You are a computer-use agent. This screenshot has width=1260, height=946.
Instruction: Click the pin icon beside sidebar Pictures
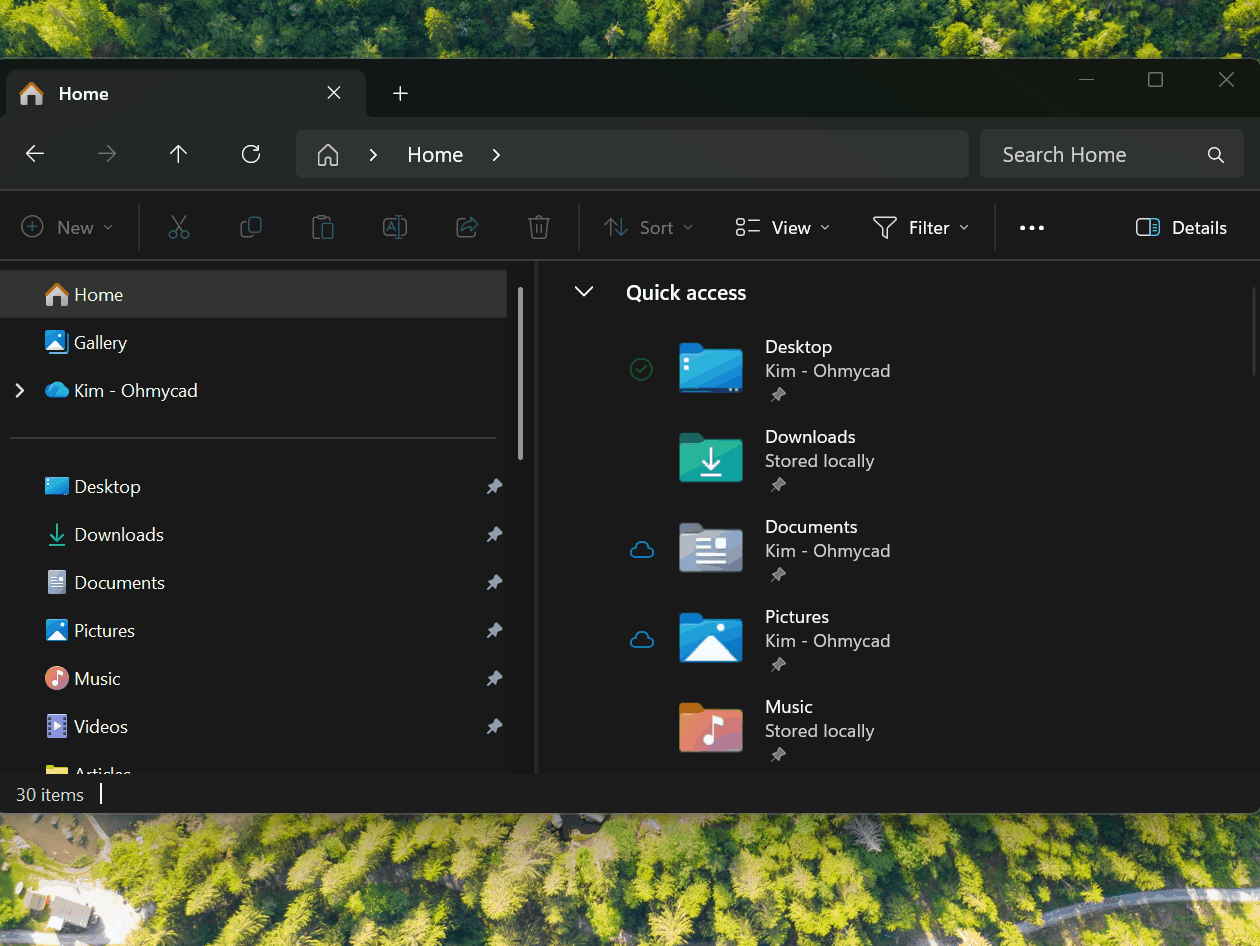494,631
